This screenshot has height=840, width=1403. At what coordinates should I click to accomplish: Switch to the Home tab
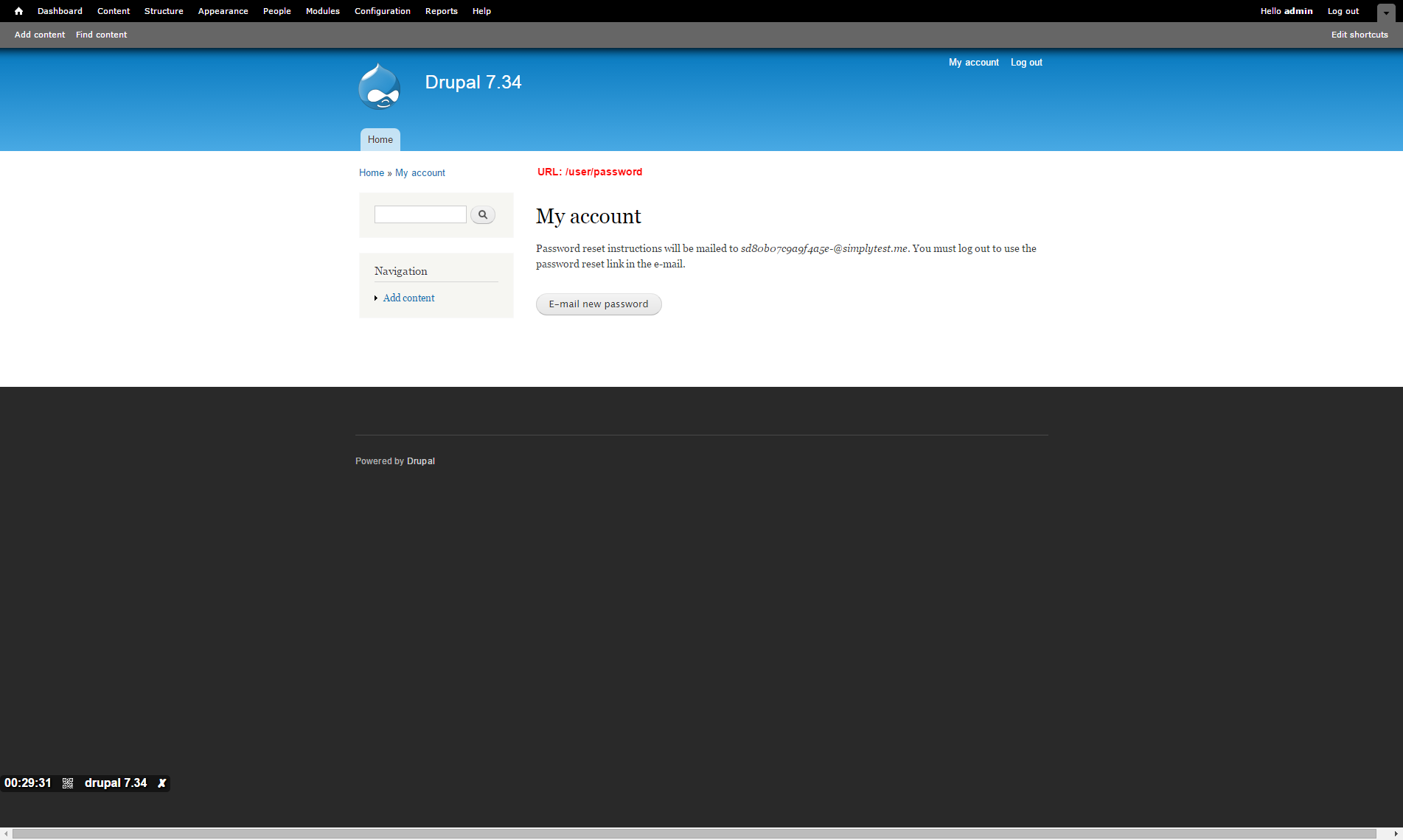coord(380,139)
